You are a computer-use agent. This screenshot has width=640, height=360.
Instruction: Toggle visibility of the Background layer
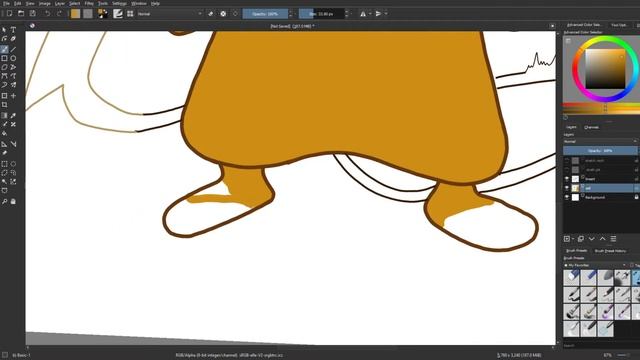pos(567,197)
